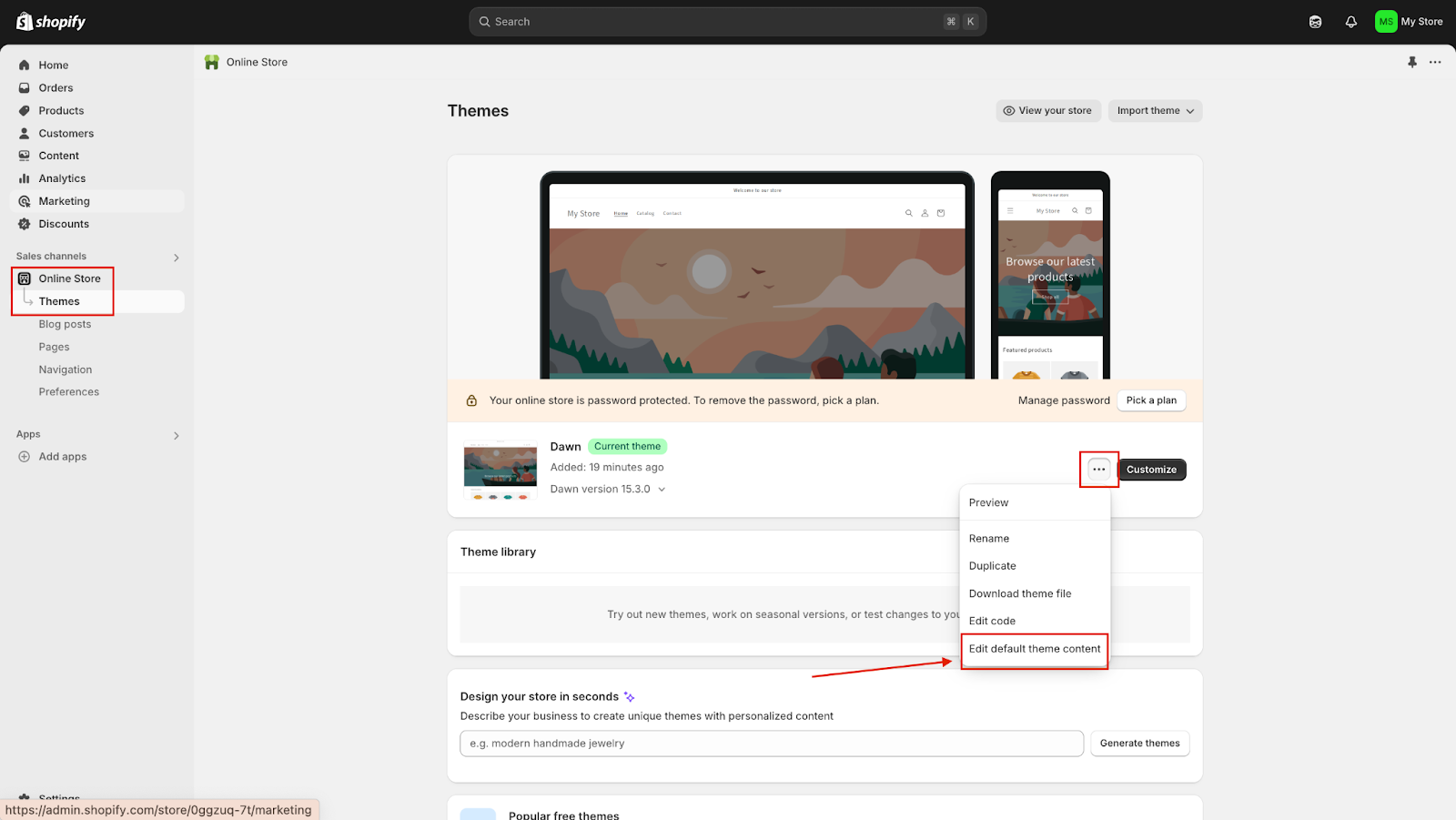
Task: Open the three-dot menu in page header
Action: 1435,62
